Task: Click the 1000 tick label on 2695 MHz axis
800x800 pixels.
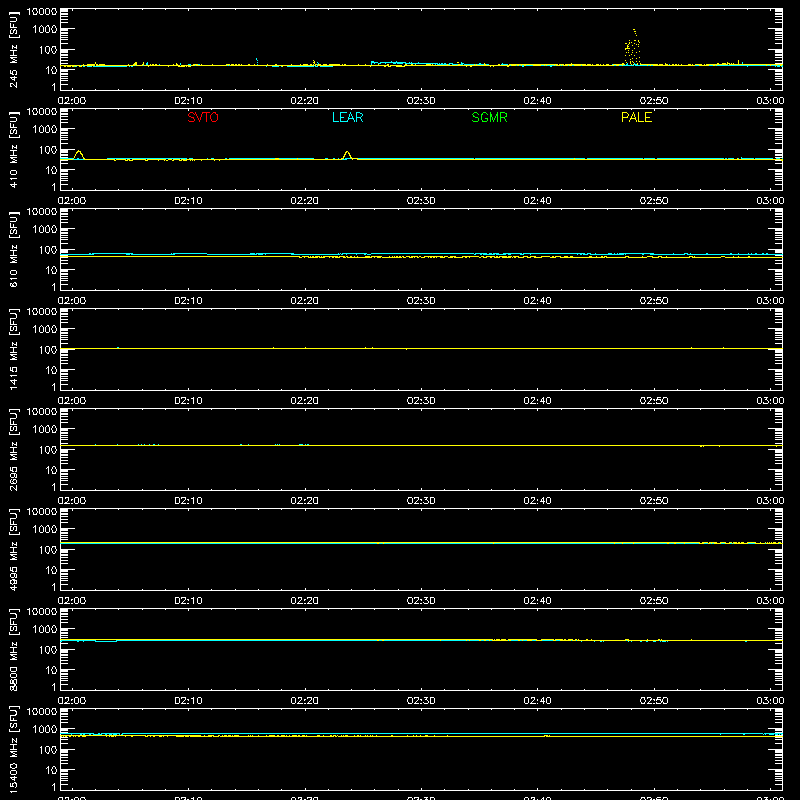Action: click(x=45, y=430)
